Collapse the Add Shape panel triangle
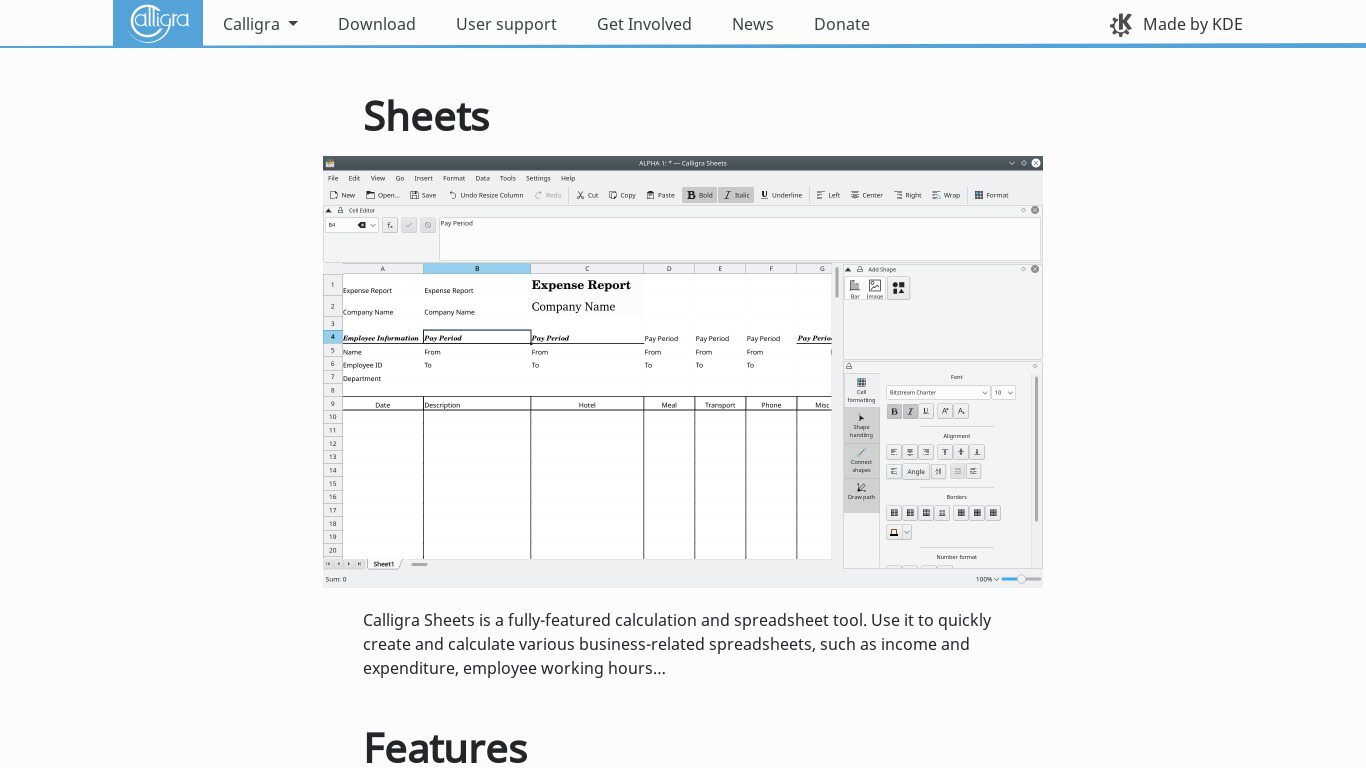Image resolution: width=1366 pixels, height=768 pixels. coord(849,269)
